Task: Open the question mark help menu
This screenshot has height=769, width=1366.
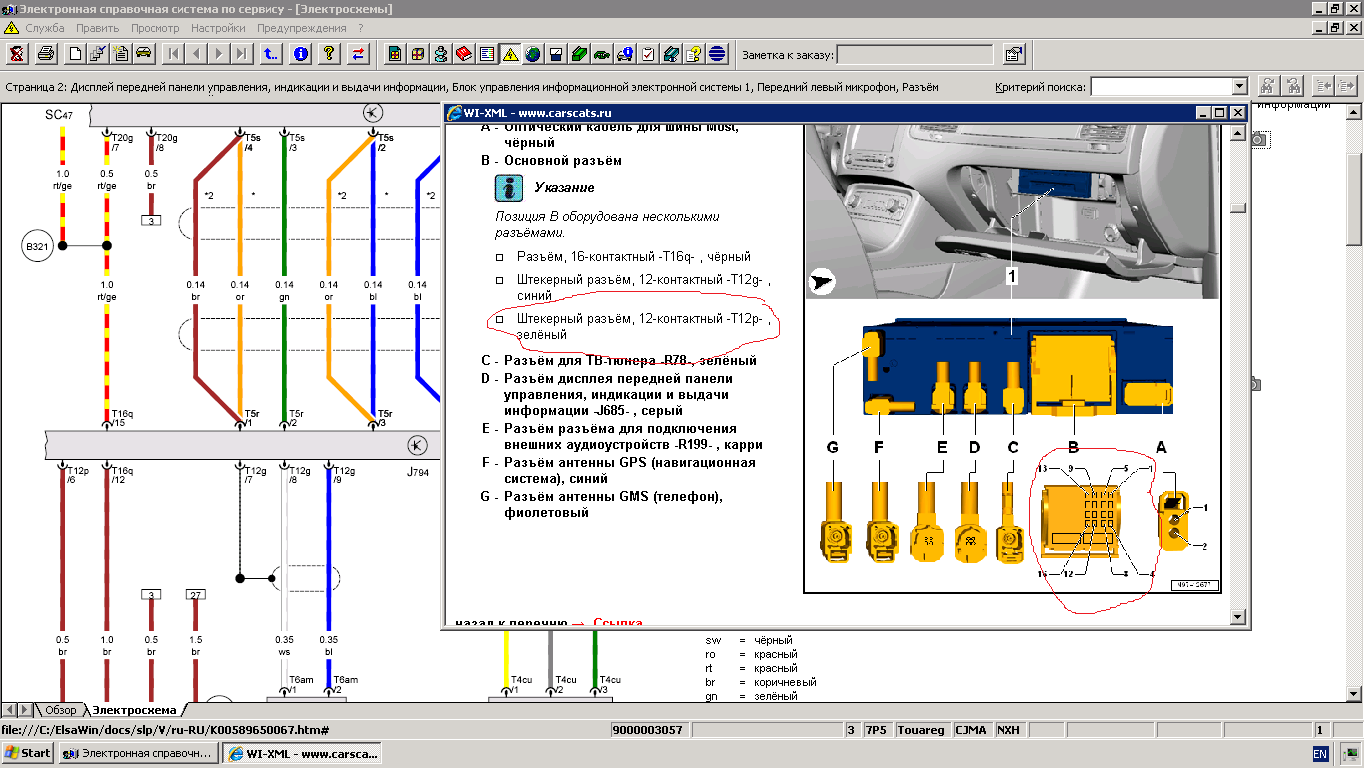Action: [x=361, y=28]
